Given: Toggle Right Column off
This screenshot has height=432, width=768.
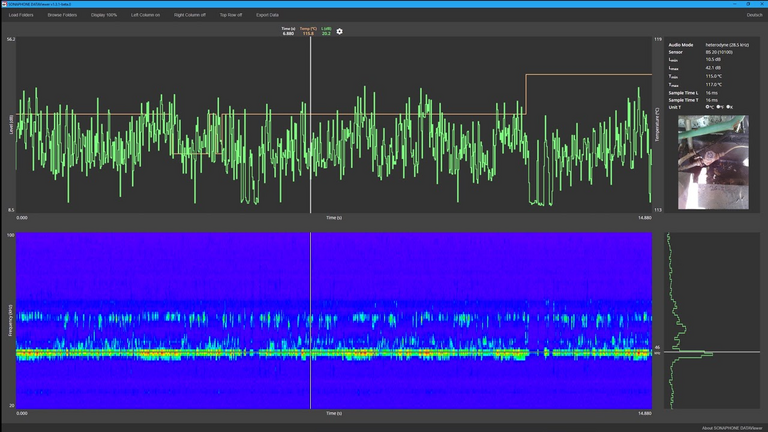Looking at the screenshot, I should tap(189, 15).
